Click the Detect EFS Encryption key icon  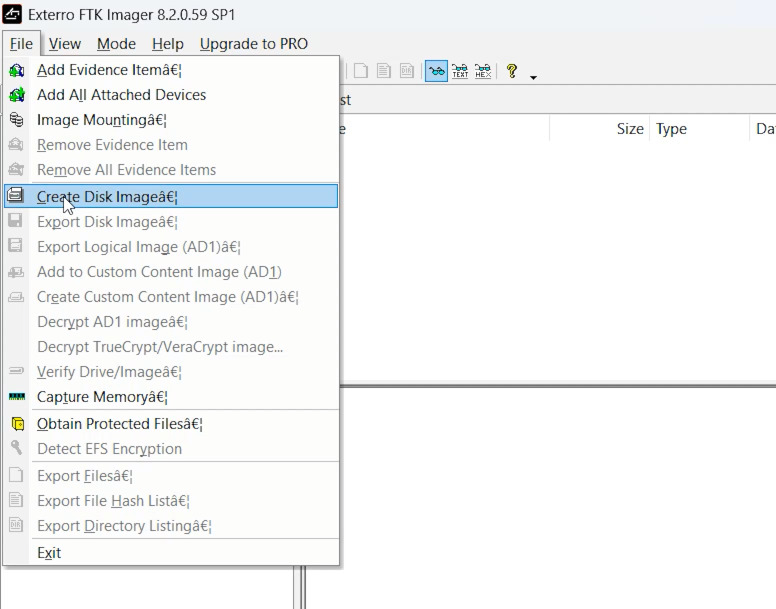(16, 447)
